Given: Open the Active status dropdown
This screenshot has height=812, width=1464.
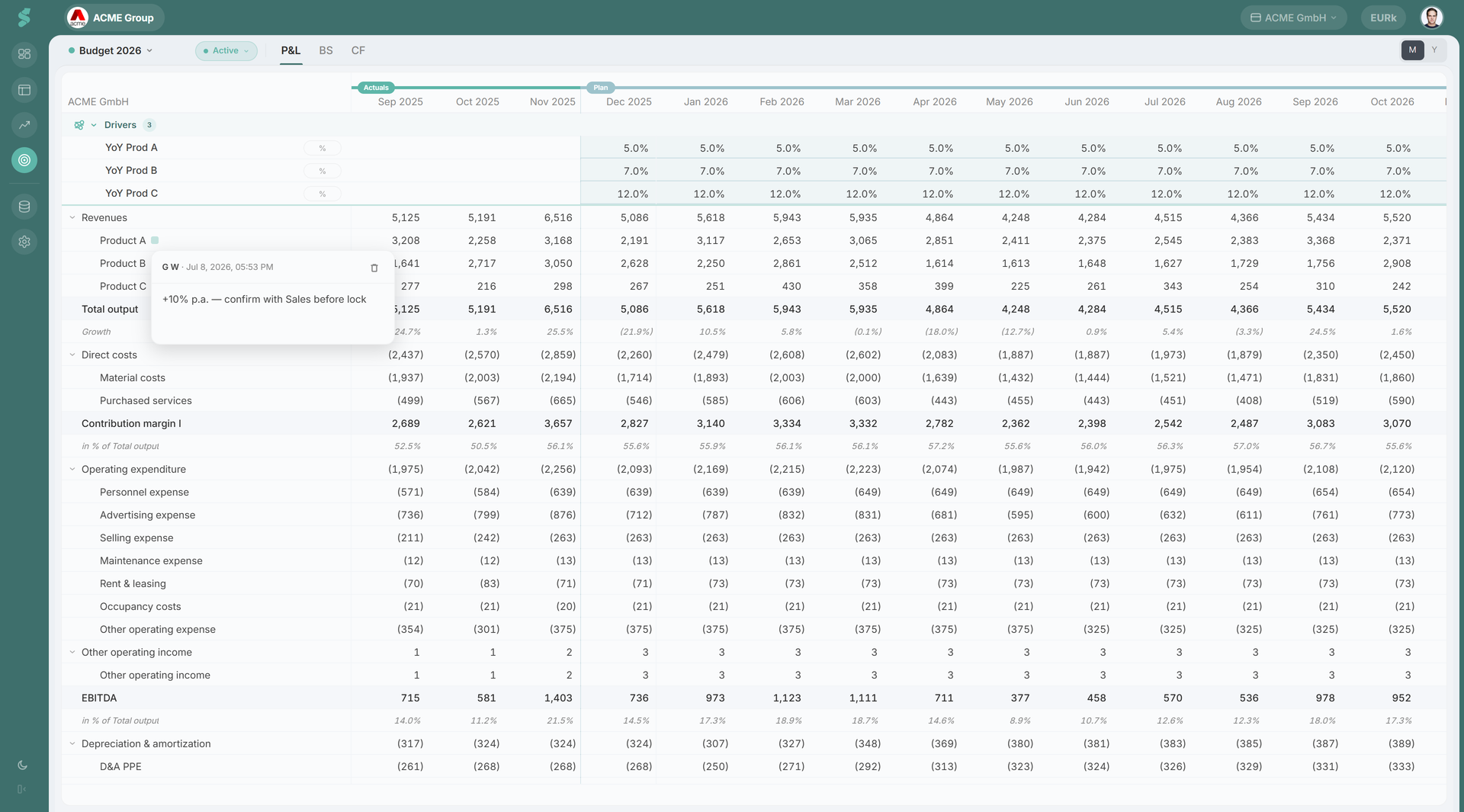Looking at the screenshot, I should click(x=226, y=50).
